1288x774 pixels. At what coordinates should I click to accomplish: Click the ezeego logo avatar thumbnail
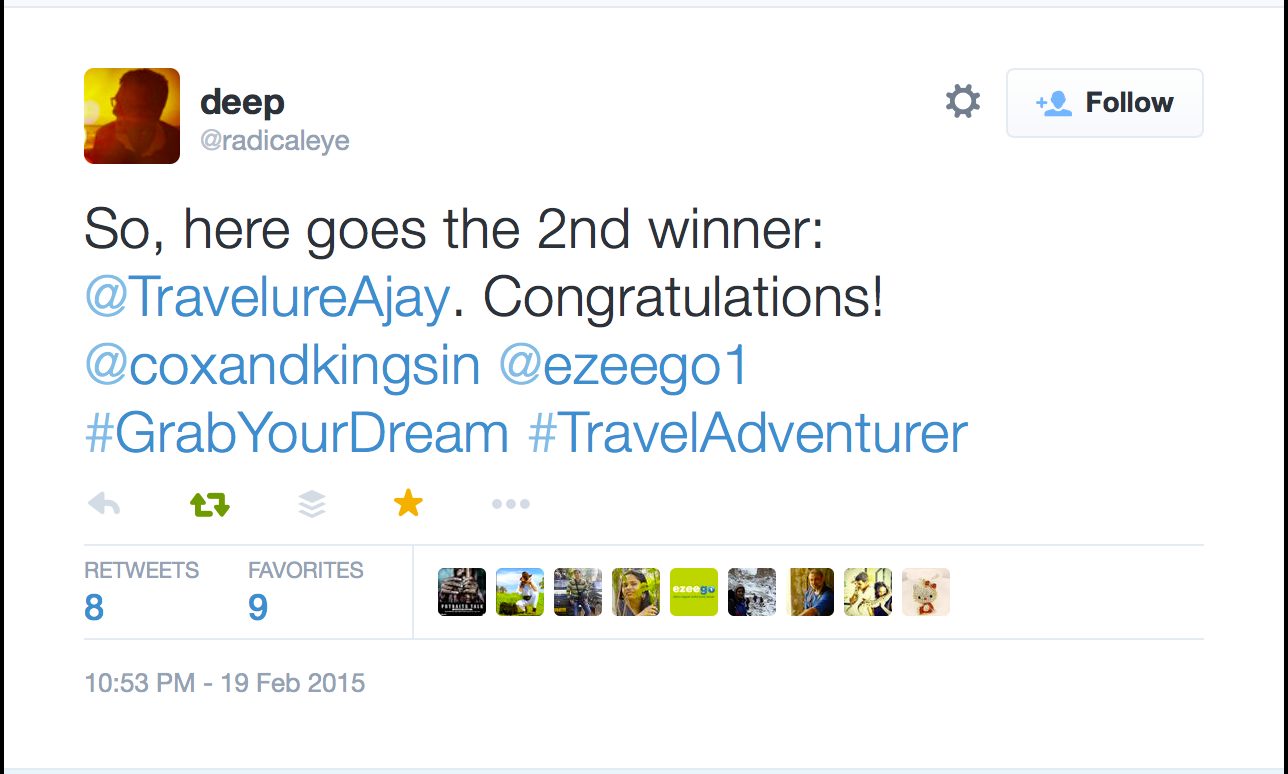coord(693,591)
